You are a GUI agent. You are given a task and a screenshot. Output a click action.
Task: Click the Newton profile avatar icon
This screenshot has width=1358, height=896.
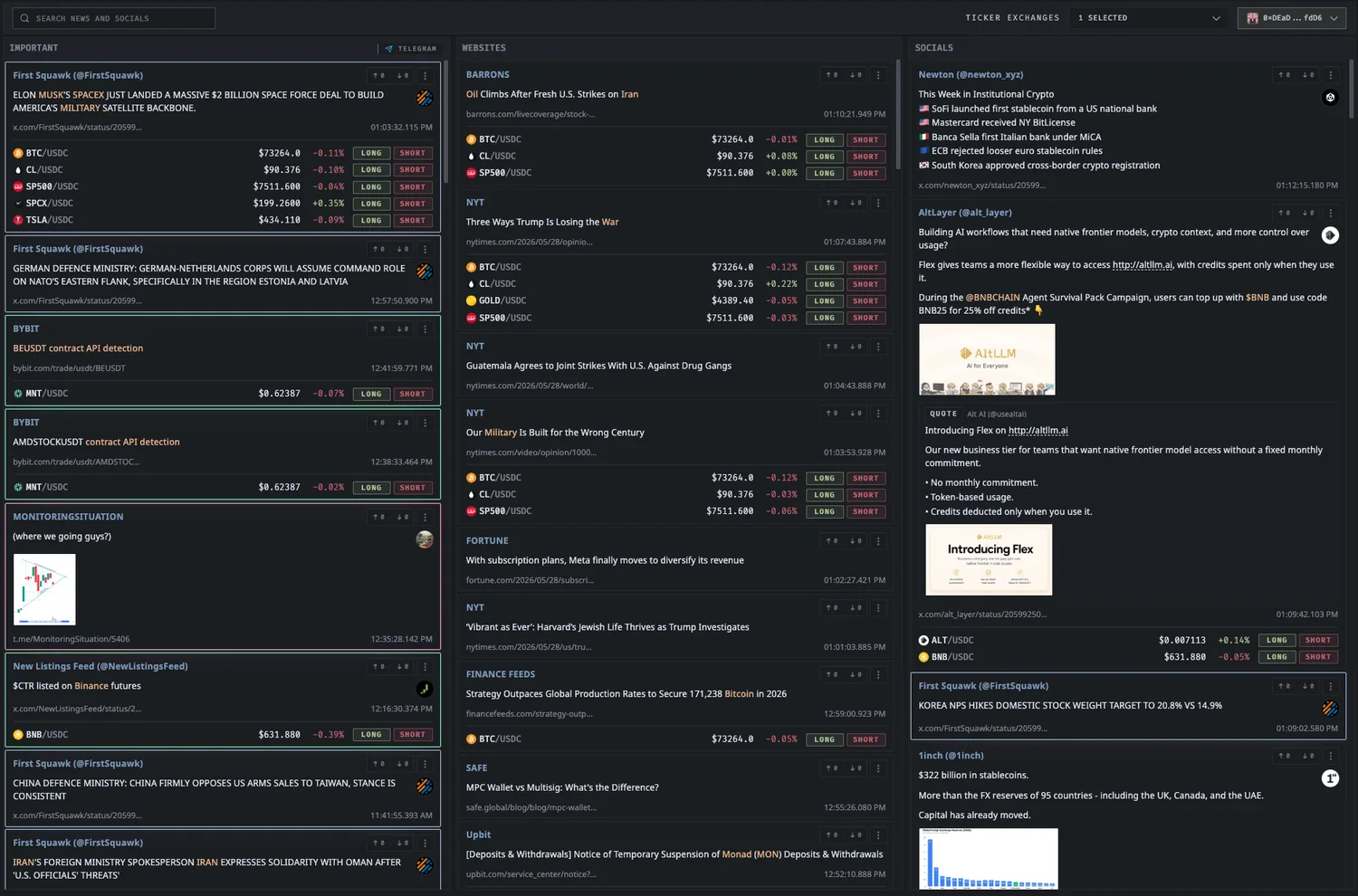click(1330, 97)
